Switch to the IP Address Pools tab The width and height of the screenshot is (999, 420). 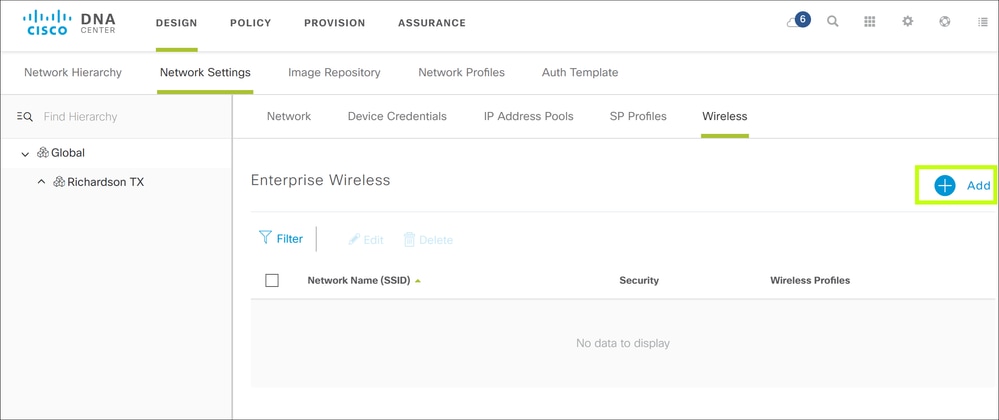(528, 116)
